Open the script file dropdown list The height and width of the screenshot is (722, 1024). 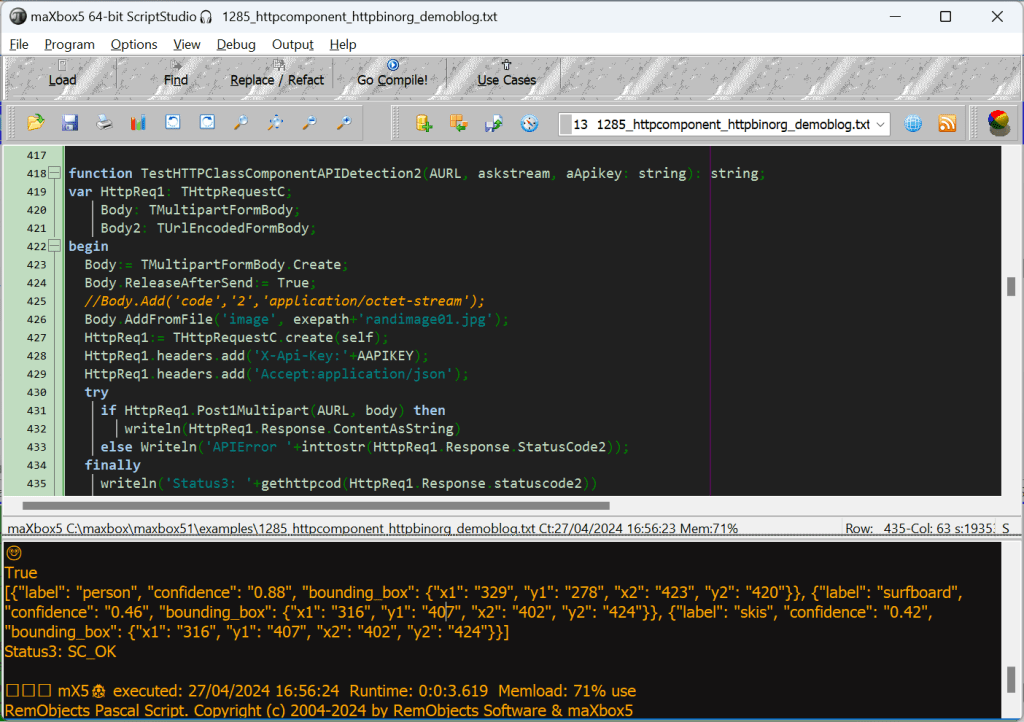tap(880, 124)
